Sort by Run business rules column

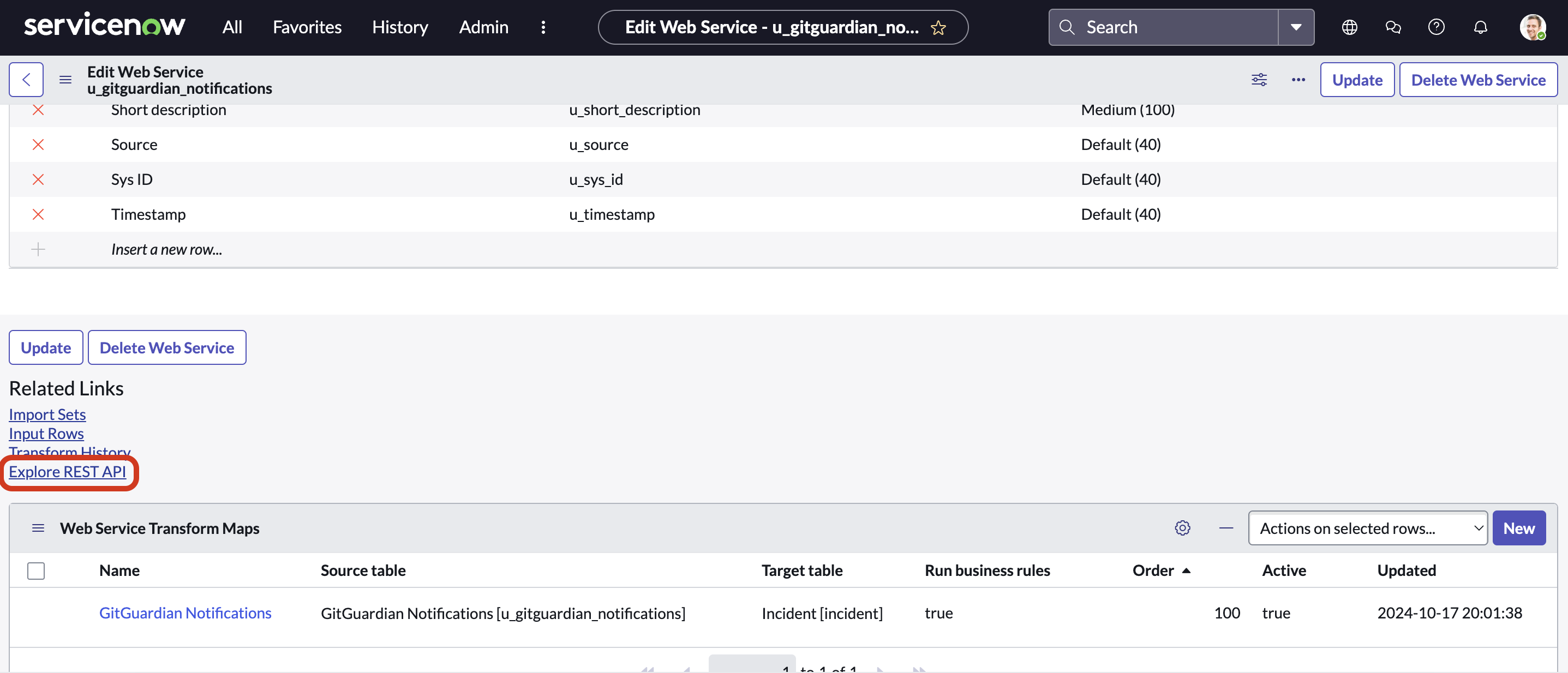click(988, 571)
